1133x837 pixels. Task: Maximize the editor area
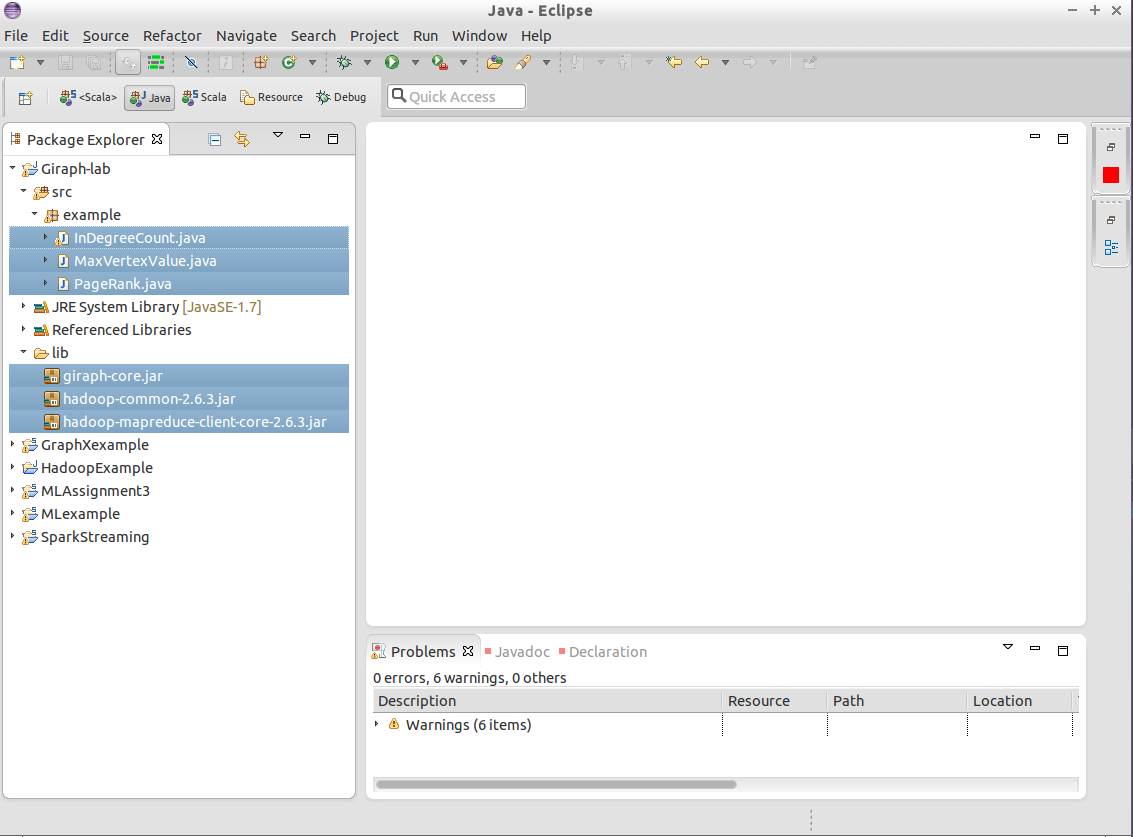(1063, 139)
